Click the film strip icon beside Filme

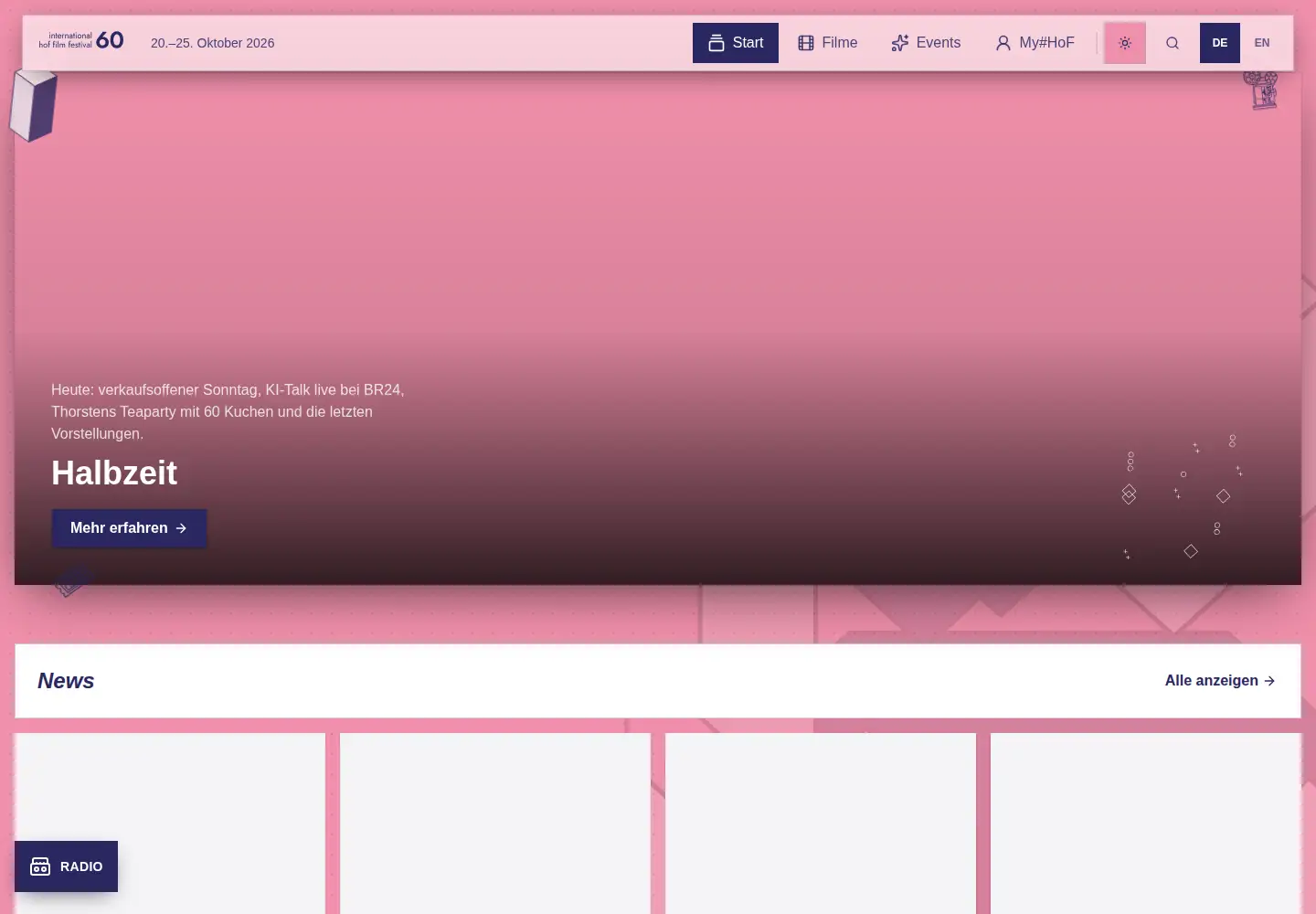806,43
